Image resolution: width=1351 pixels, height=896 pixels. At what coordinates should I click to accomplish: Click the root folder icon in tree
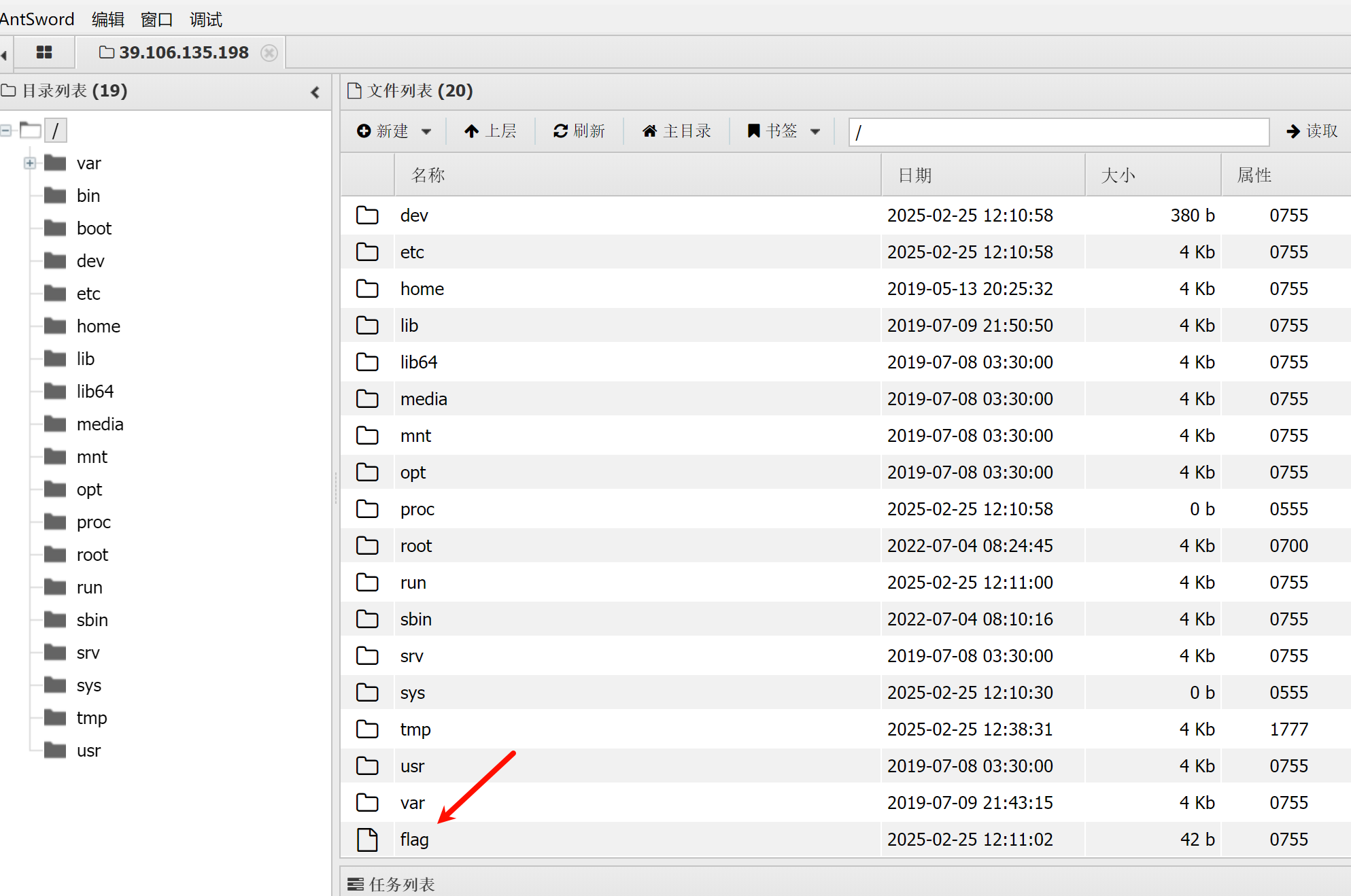click(x=55, y=554)
